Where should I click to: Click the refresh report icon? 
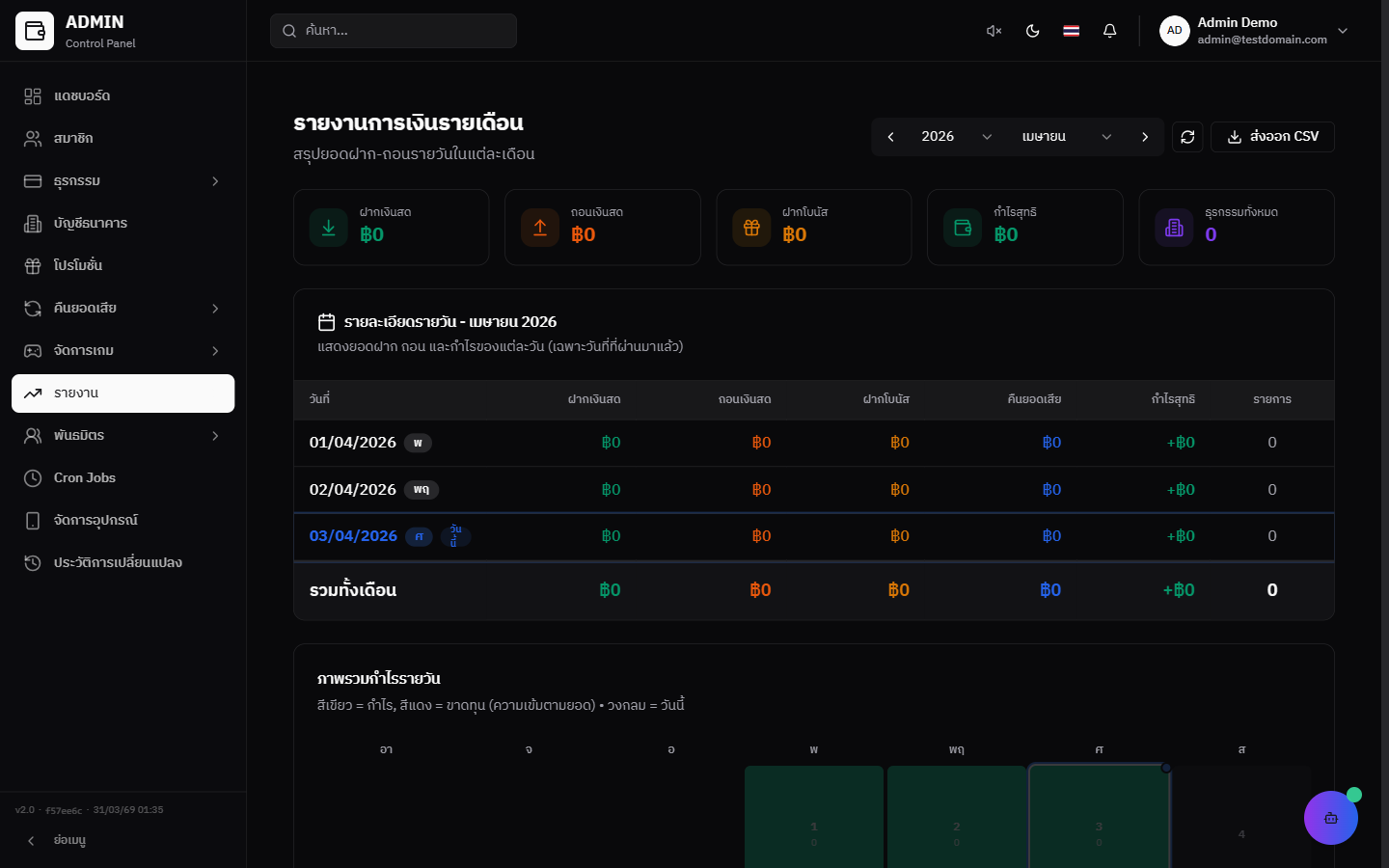(1187, 137)
